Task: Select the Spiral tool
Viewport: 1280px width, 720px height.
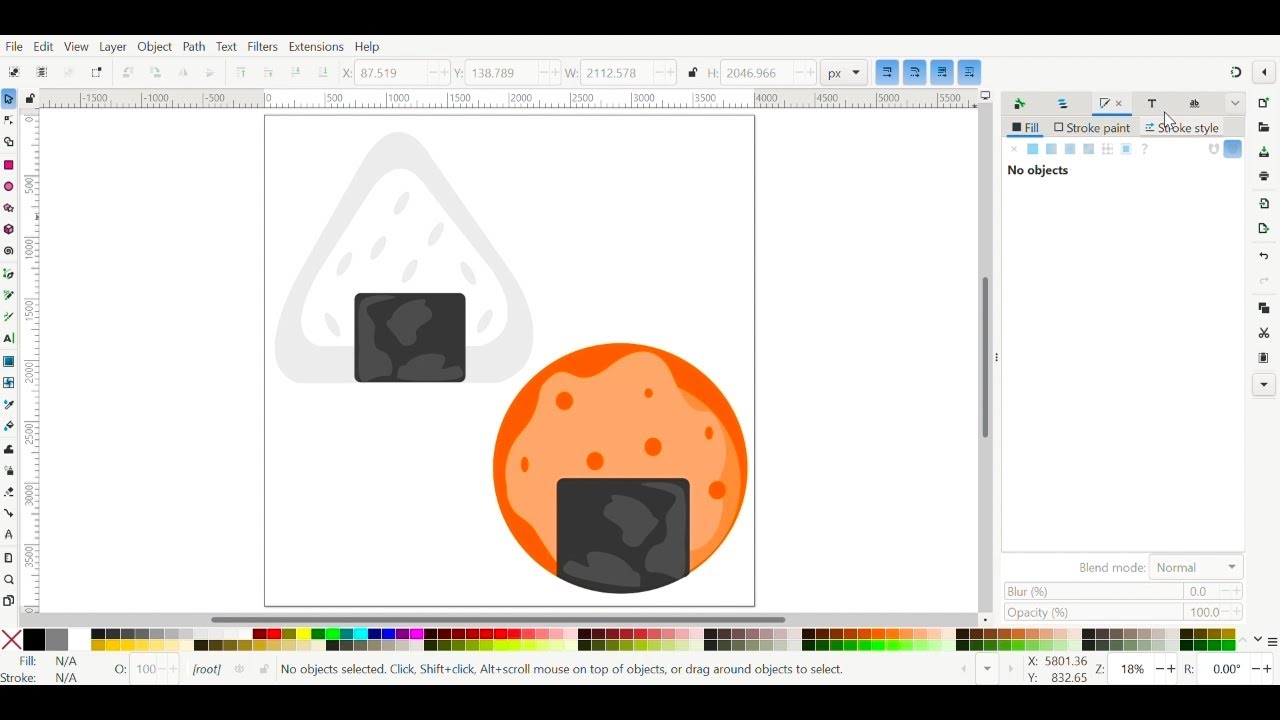Action: point(9,252)
